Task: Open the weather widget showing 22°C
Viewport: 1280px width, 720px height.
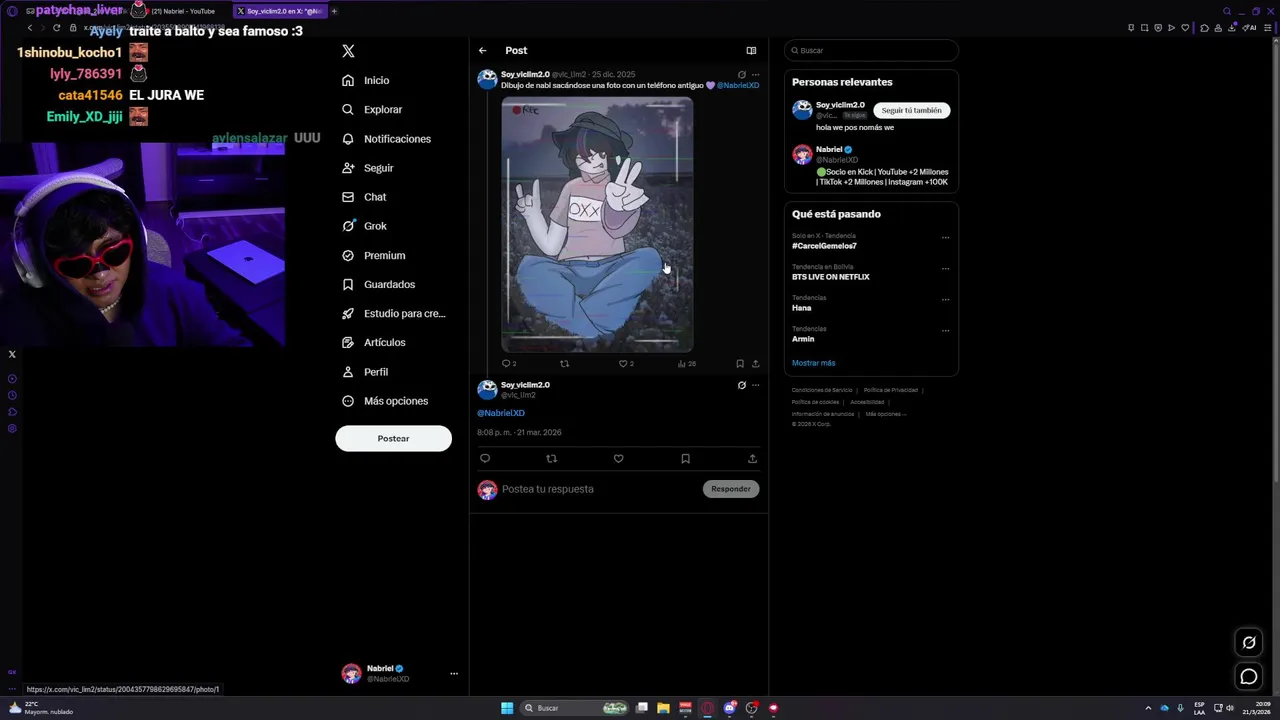Action: click(x=40, y=708)
